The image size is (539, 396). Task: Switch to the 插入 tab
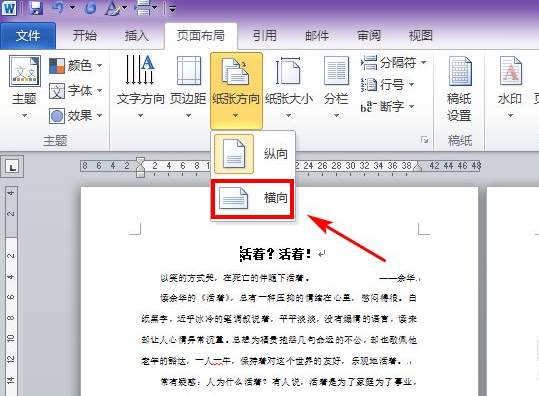click(x=136, y=36)
